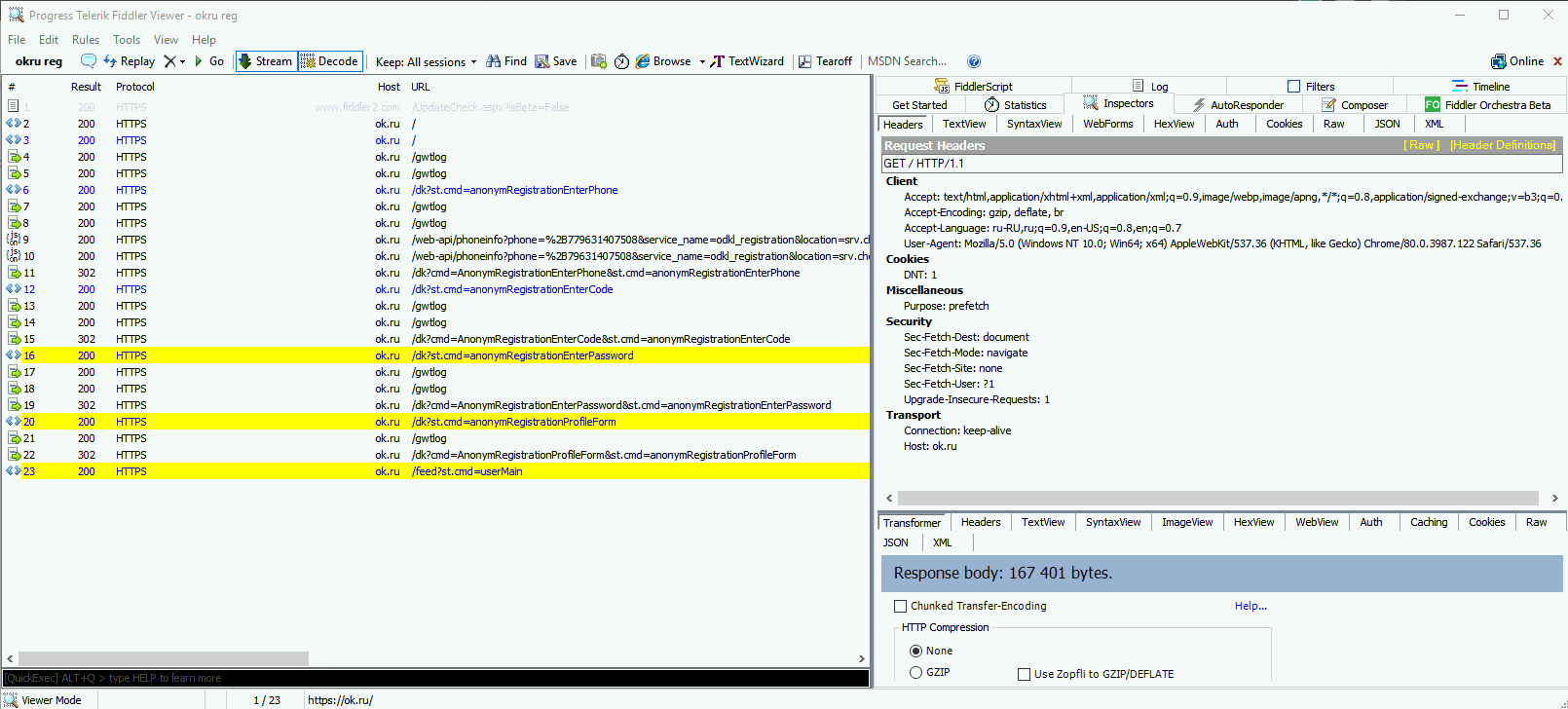This screenshot has width=1568, height=709.
Task: Switch to the Filters tab
Action: 1310,86
